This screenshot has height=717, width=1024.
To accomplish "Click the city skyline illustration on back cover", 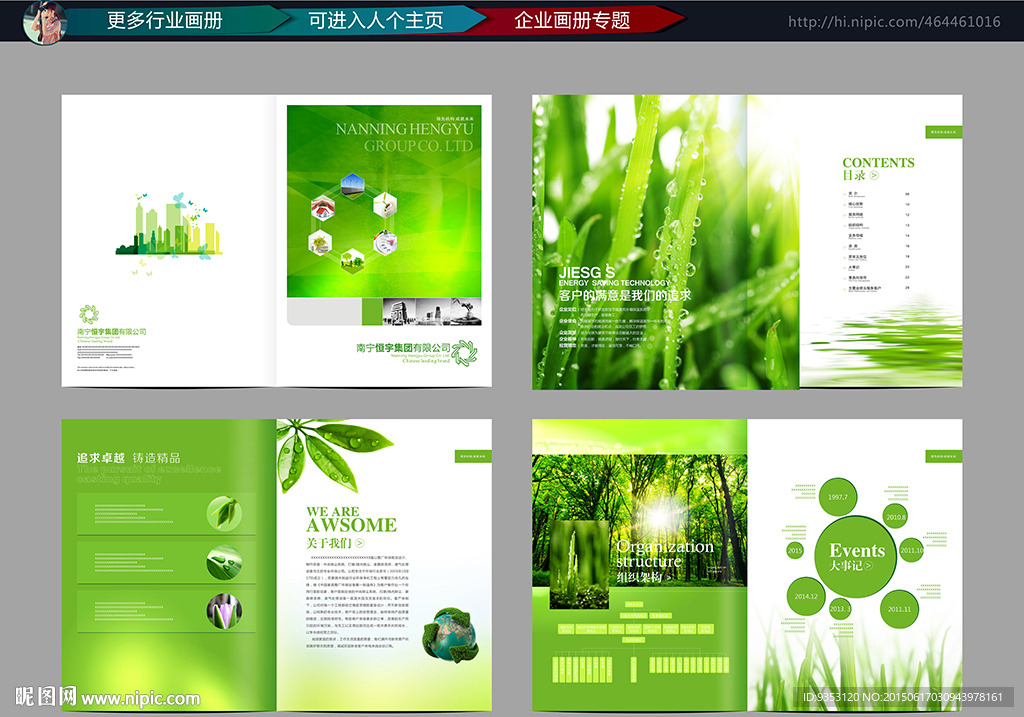I will (x=168, y=226).
